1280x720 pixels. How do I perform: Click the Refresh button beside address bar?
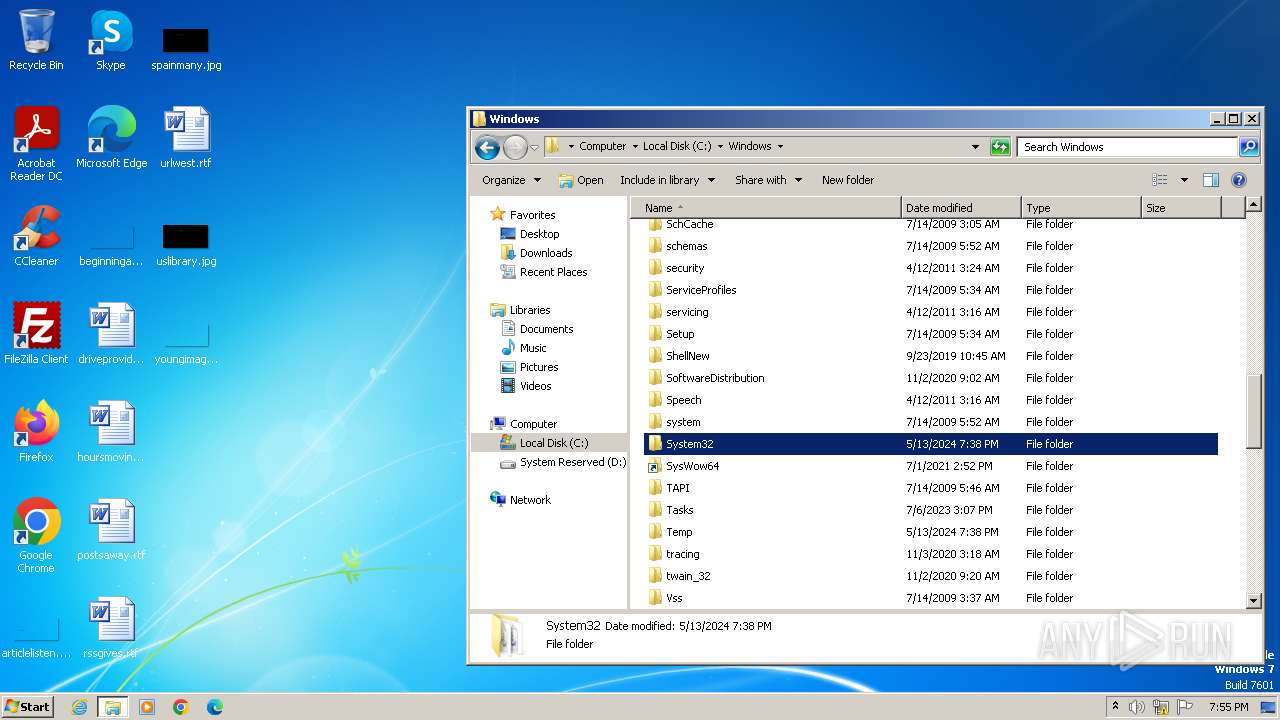1000,147
